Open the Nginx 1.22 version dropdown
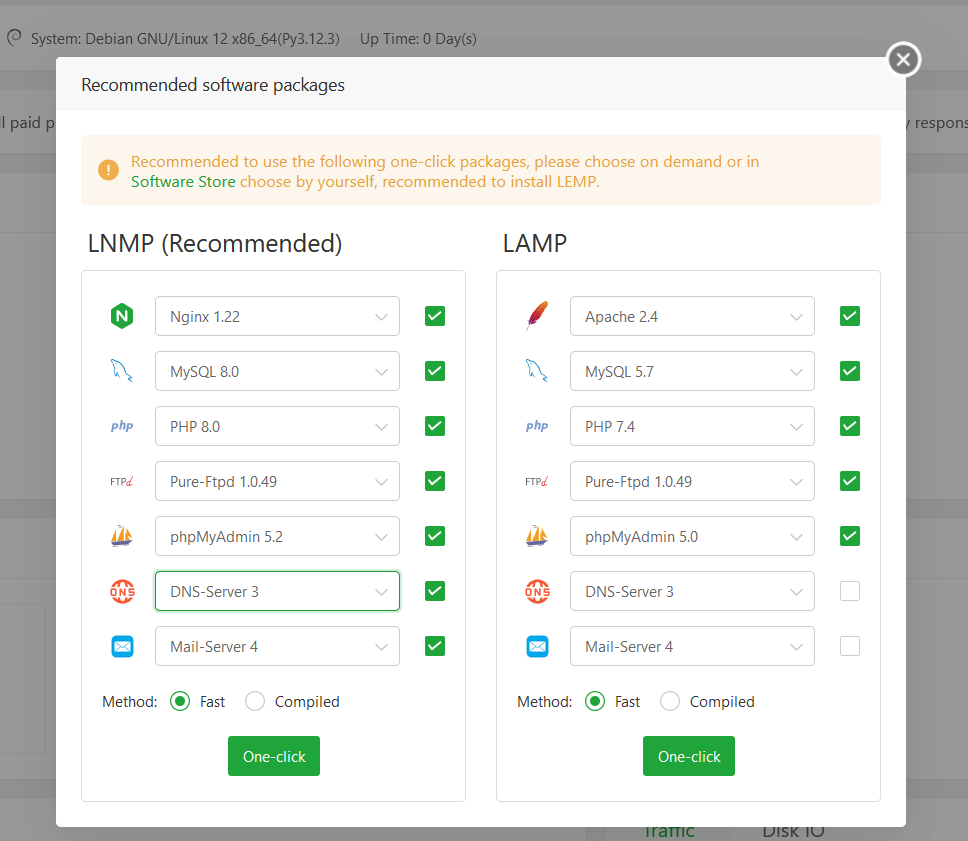Screen dimensions: 968x841 (277, 316)
